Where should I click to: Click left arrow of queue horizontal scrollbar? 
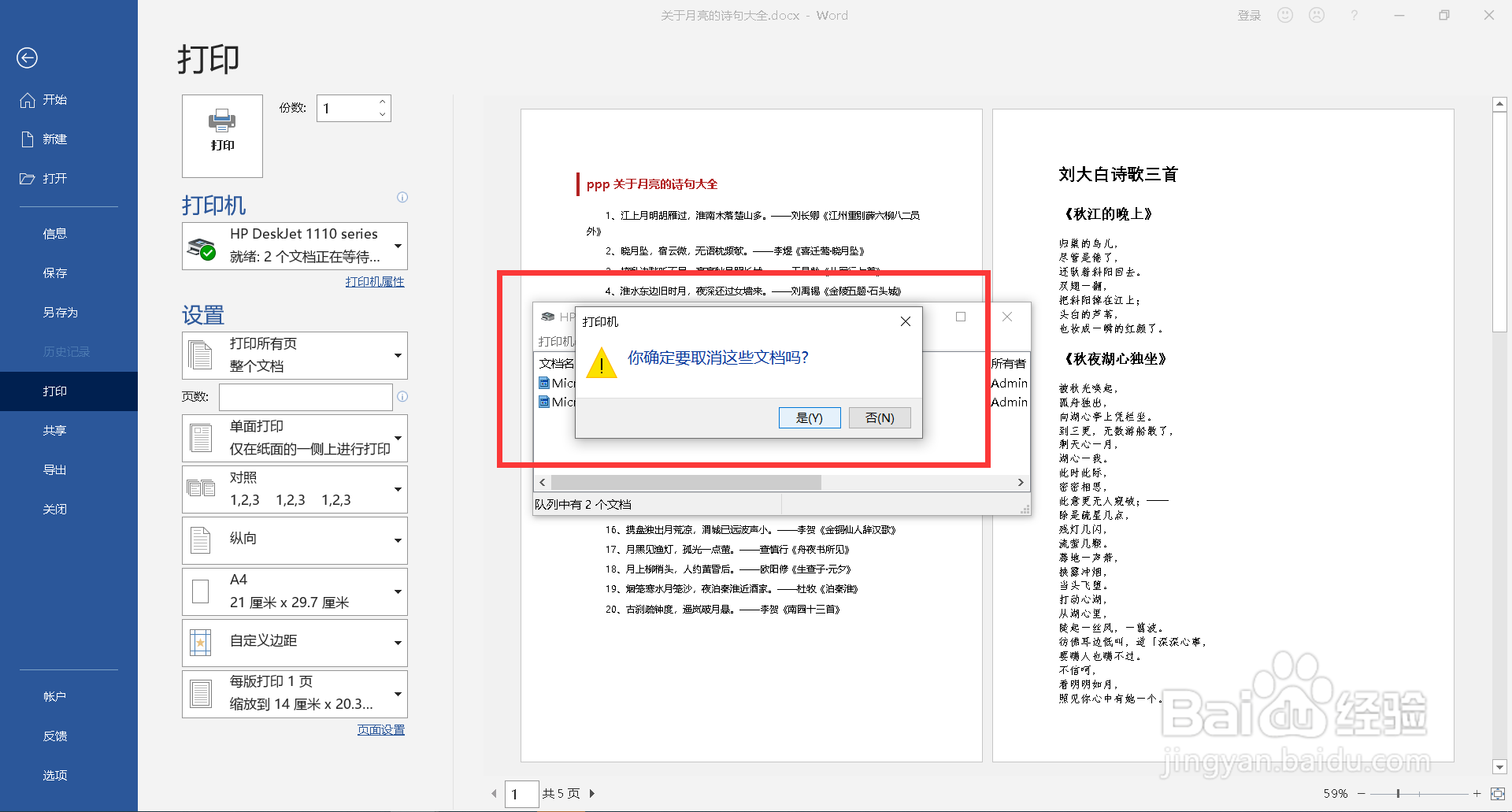(x=542, y=482)
